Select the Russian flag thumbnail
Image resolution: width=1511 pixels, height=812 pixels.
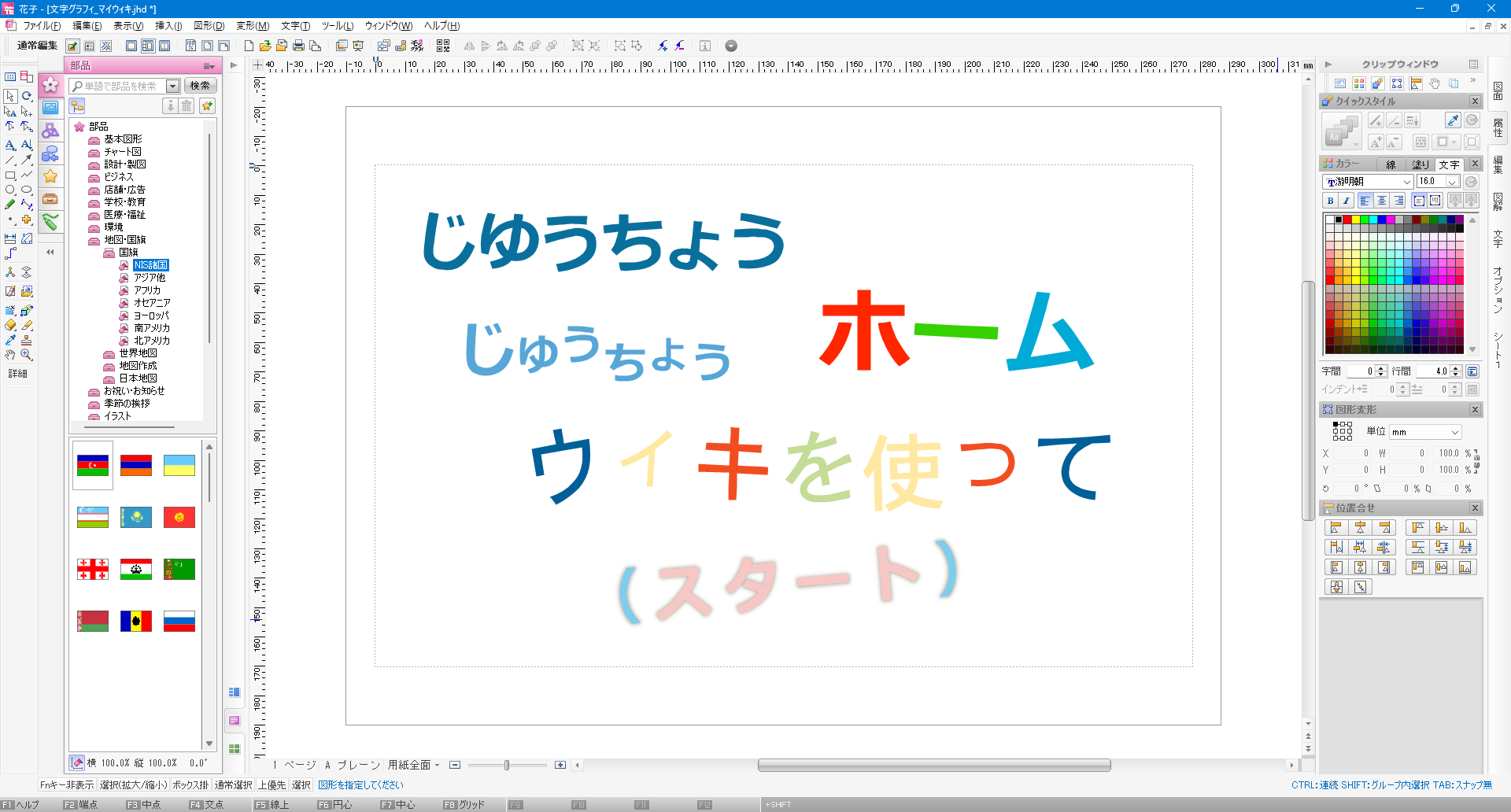pos(179,622)
